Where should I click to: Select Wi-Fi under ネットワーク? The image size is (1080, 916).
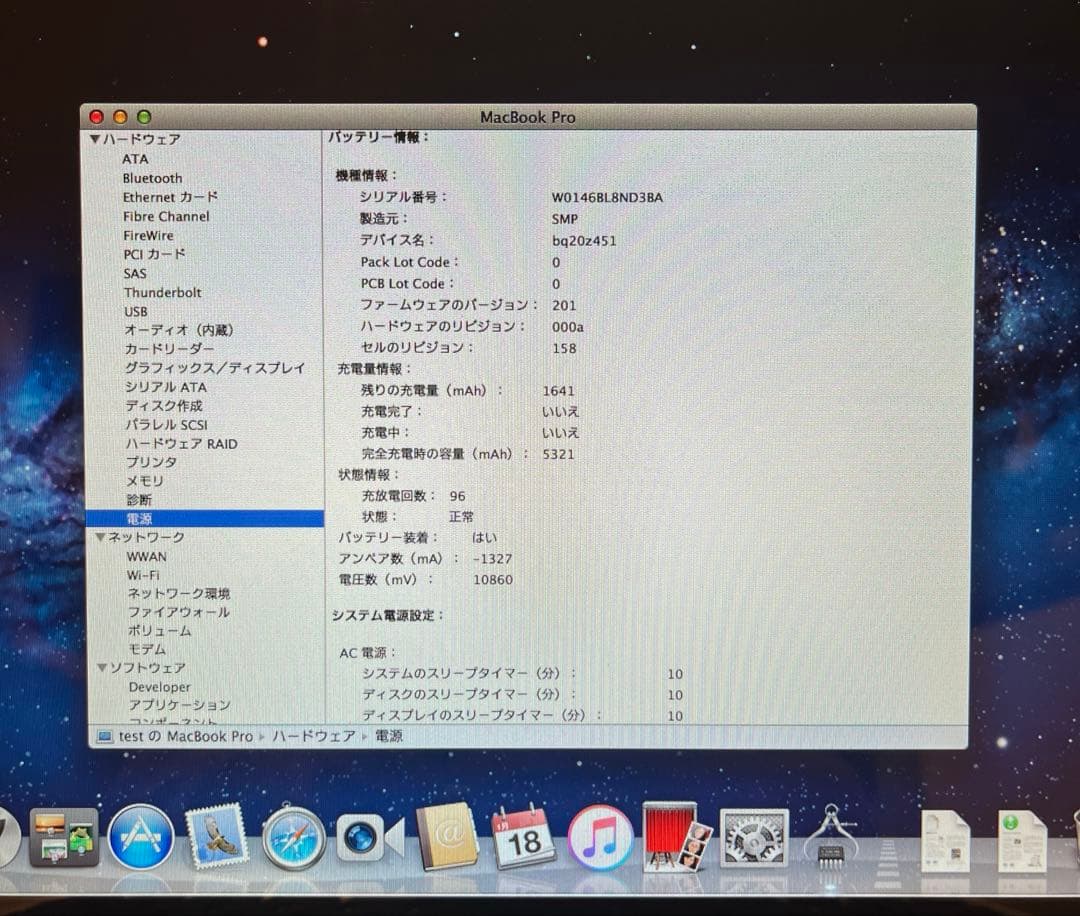145,575
